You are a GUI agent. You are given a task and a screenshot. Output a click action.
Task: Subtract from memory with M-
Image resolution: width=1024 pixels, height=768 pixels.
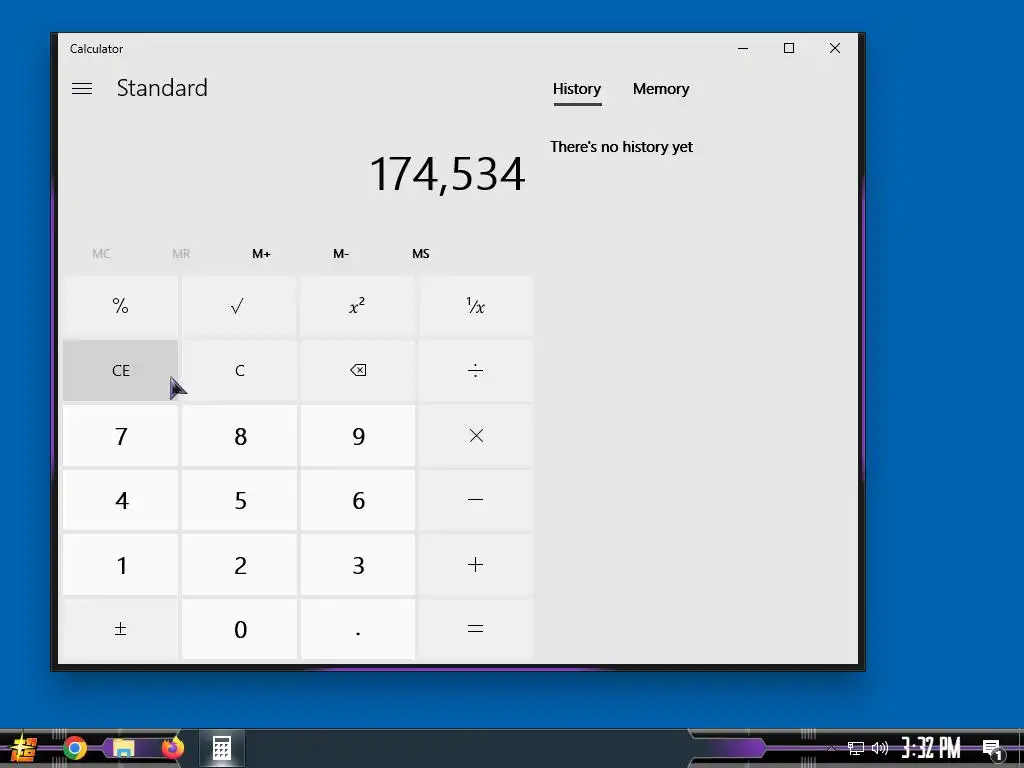341,253
